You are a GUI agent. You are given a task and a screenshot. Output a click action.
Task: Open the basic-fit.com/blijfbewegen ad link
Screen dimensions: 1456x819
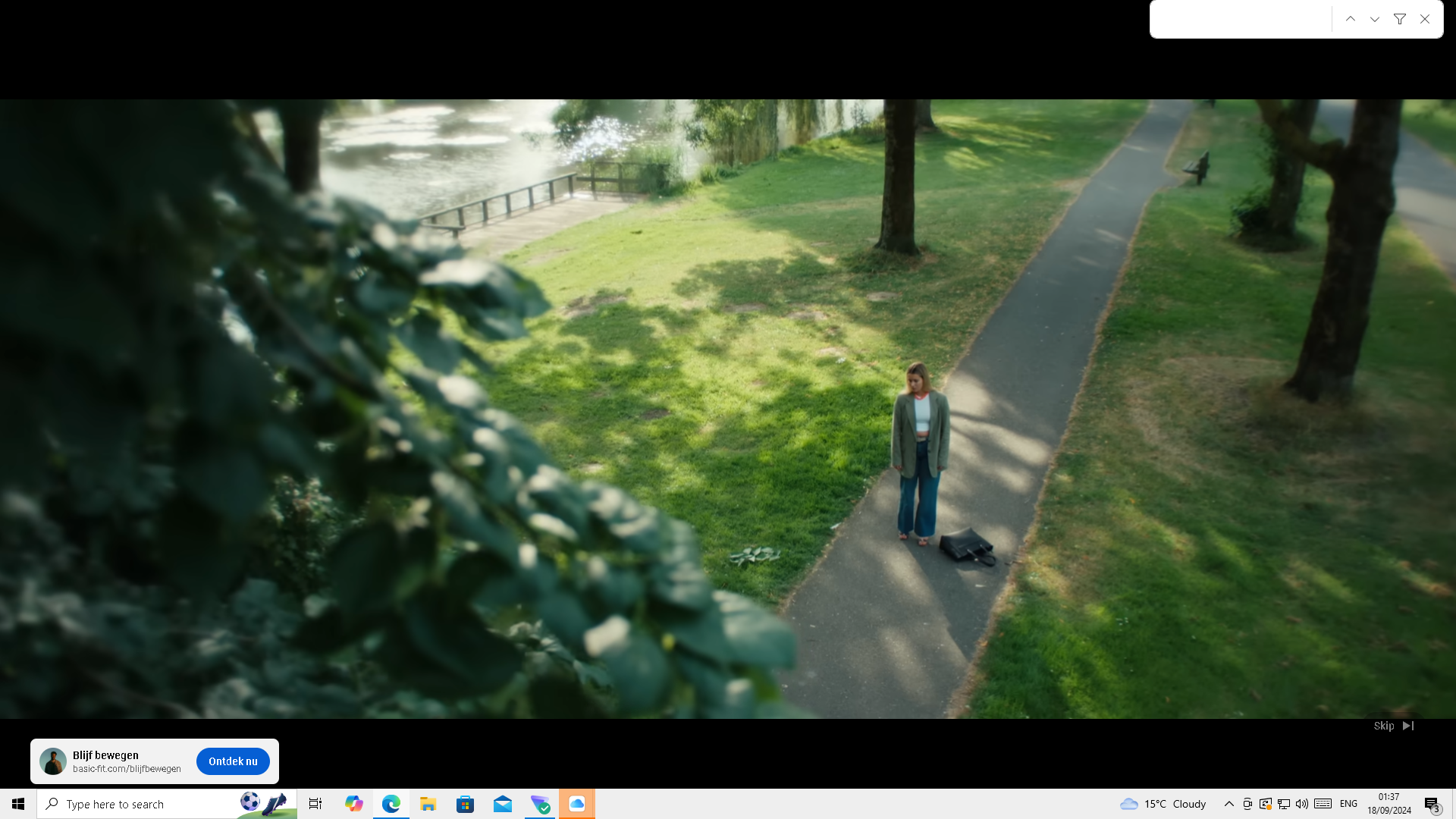[127, 769]
